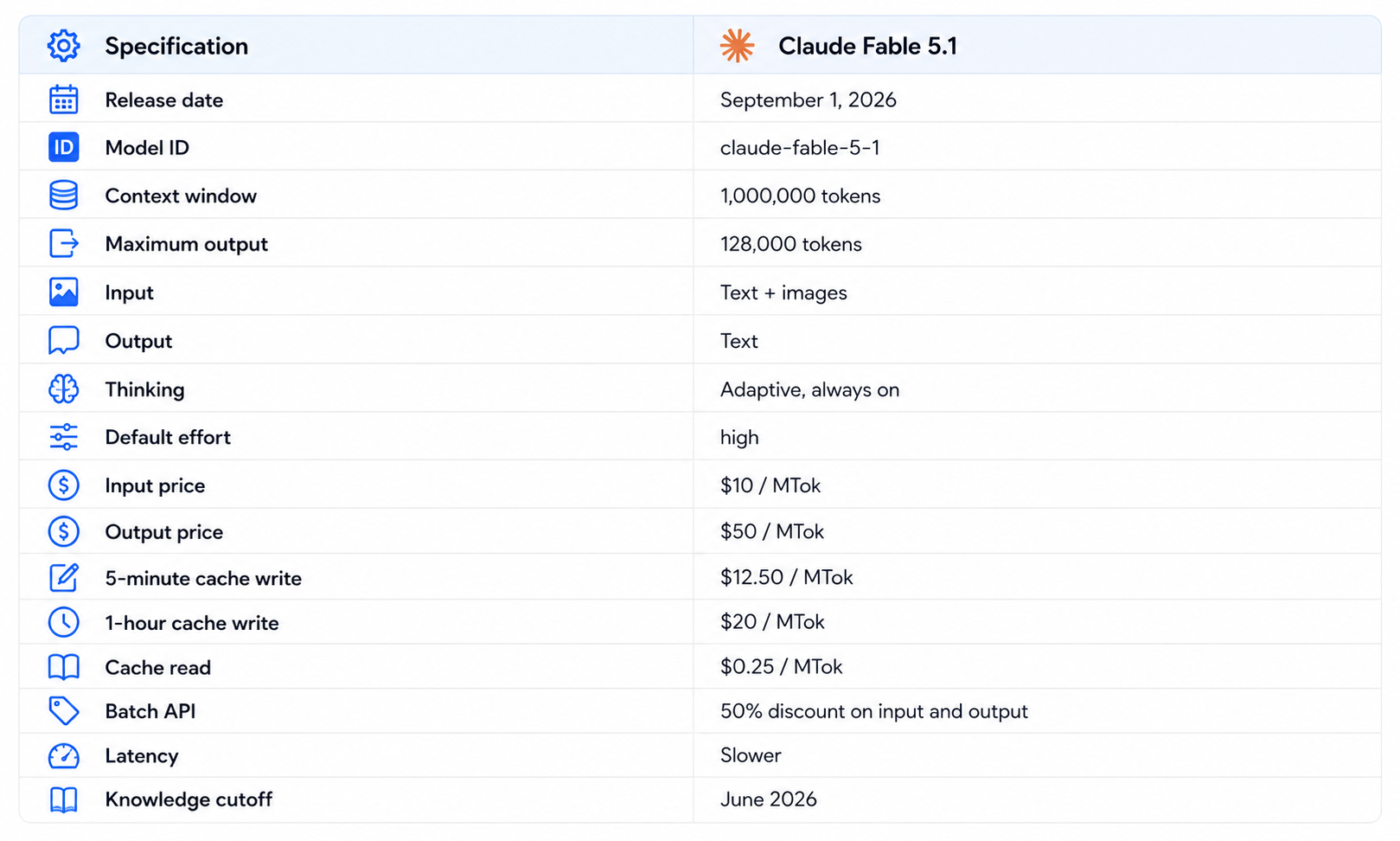Click the Latency label
The height and width of the screenshot is (841, 1400).
point(142,757)
